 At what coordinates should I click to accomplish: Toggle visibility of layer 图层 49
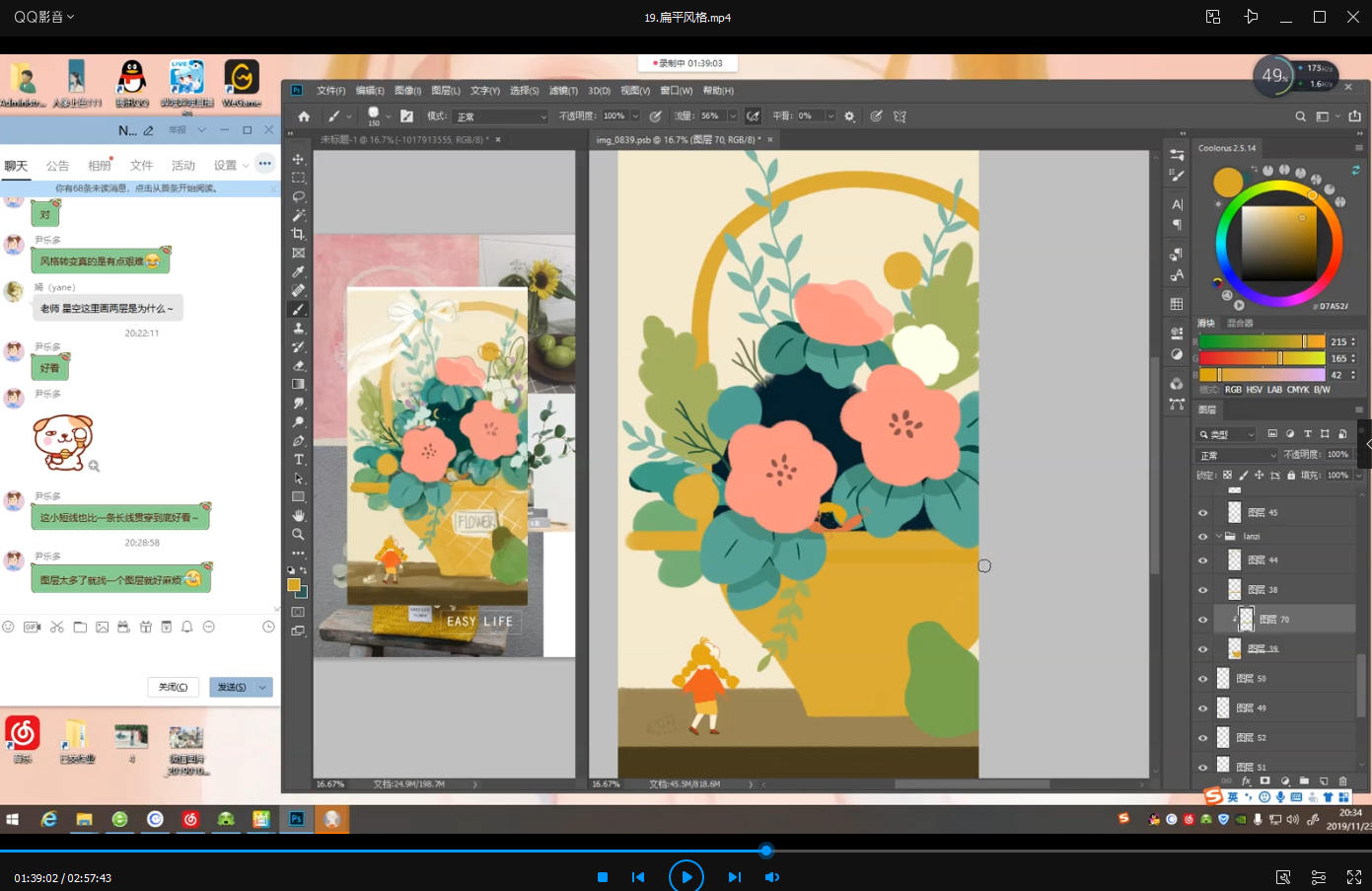(x=1202, y=708)
